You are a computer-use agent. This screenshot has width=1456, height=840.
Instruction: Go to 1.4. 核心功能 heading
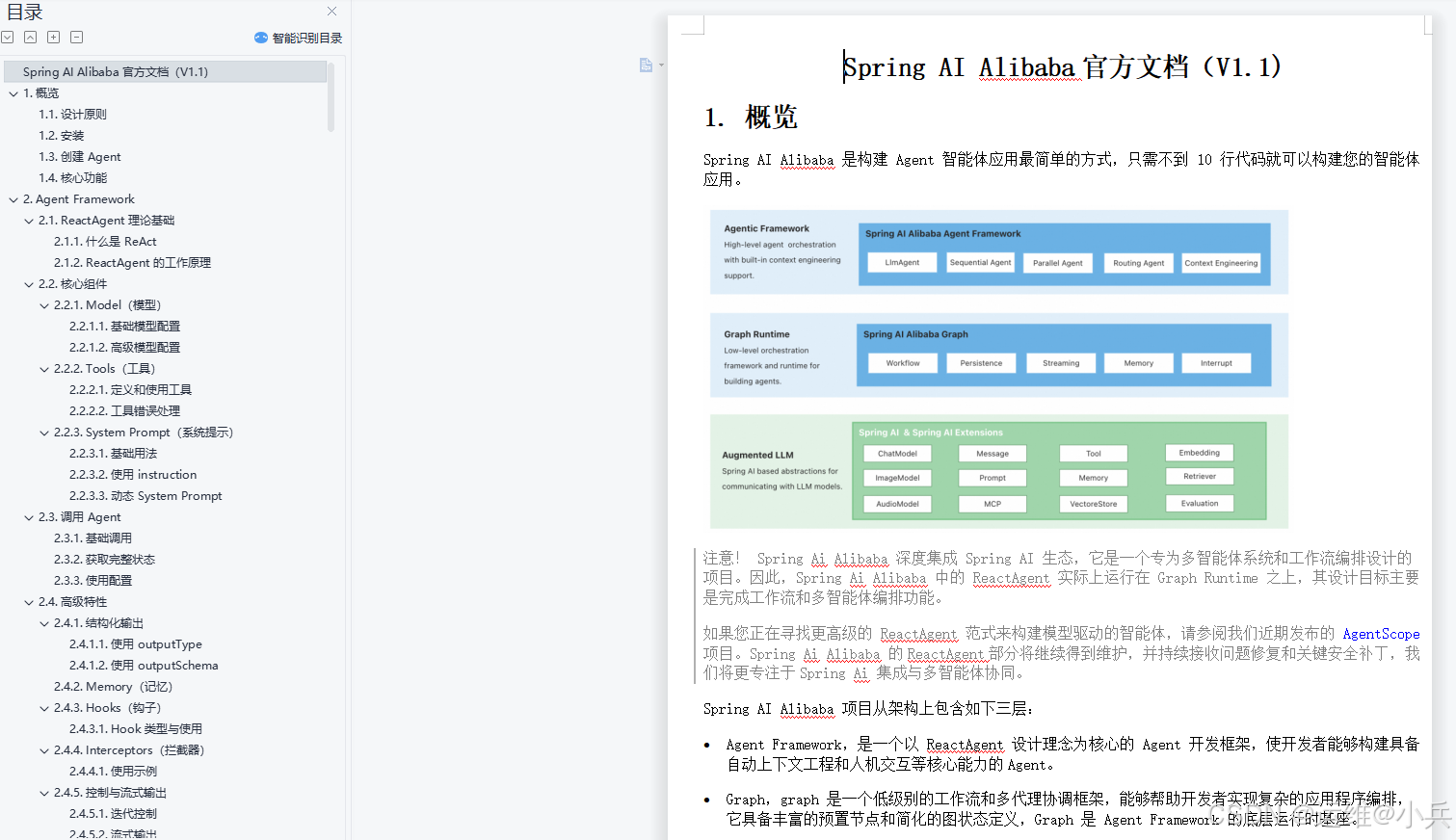click(73, 178)
